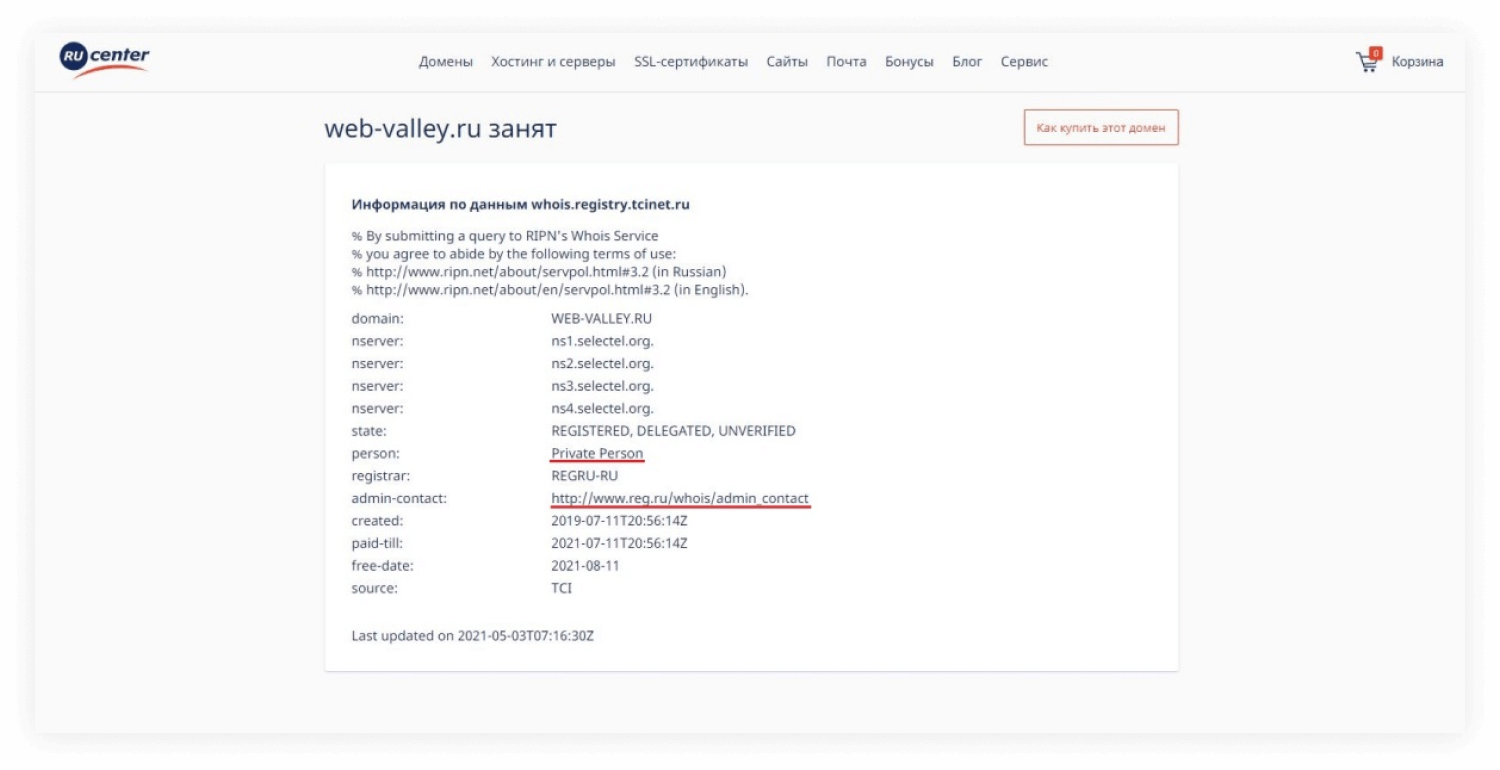
Task: Select the REGISTERED, DELEGATED, UNVERIFIED state
Action: pos(673,431)
